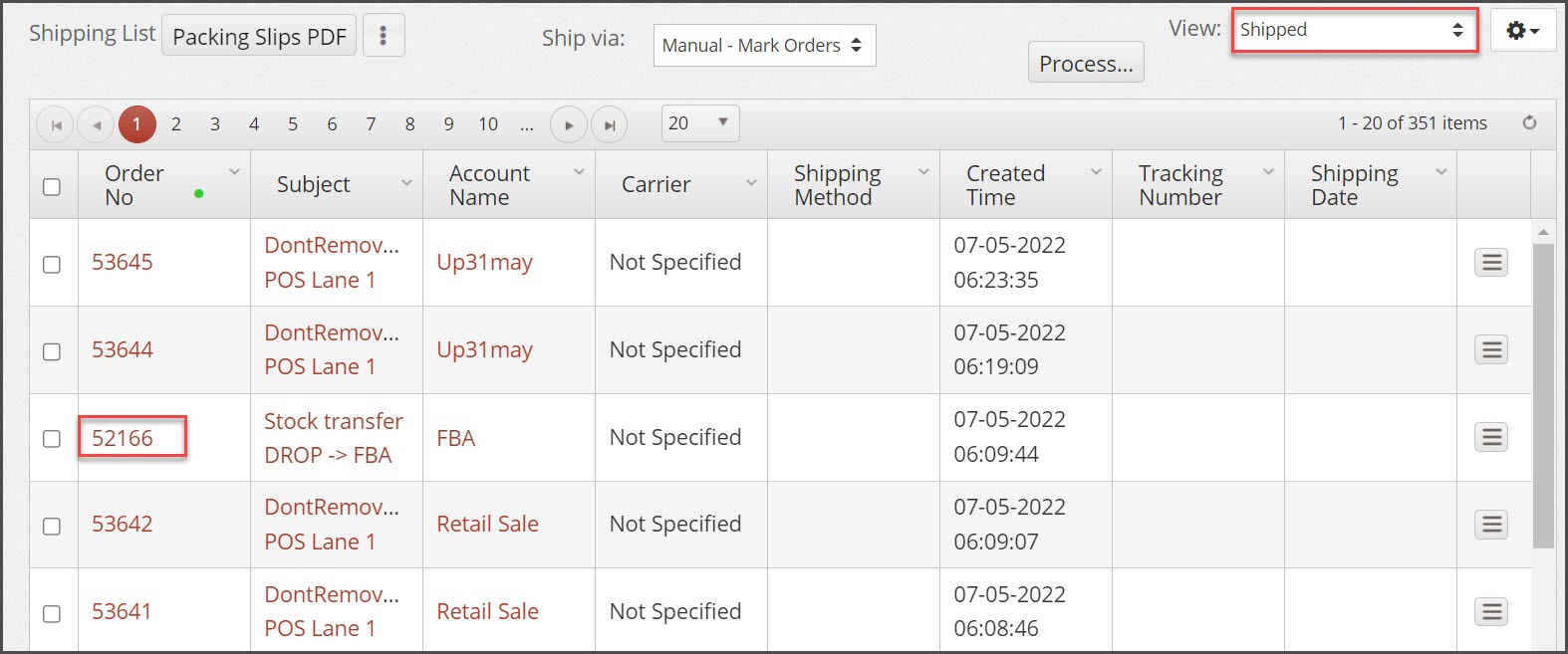The width and height of the screenshot is (1568, 654).
Task: Go to page 2
Action: click(x=176, y=124)
